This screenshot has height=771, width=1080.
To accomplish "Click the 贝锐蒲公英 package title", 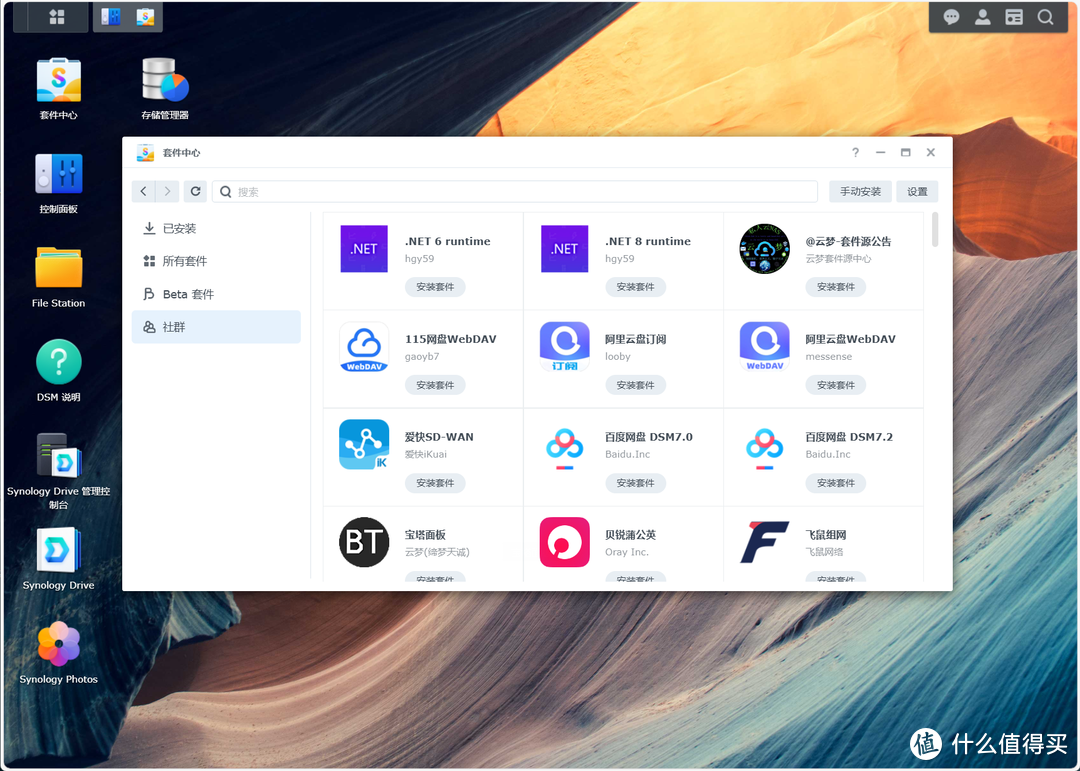I will [630, 535].
